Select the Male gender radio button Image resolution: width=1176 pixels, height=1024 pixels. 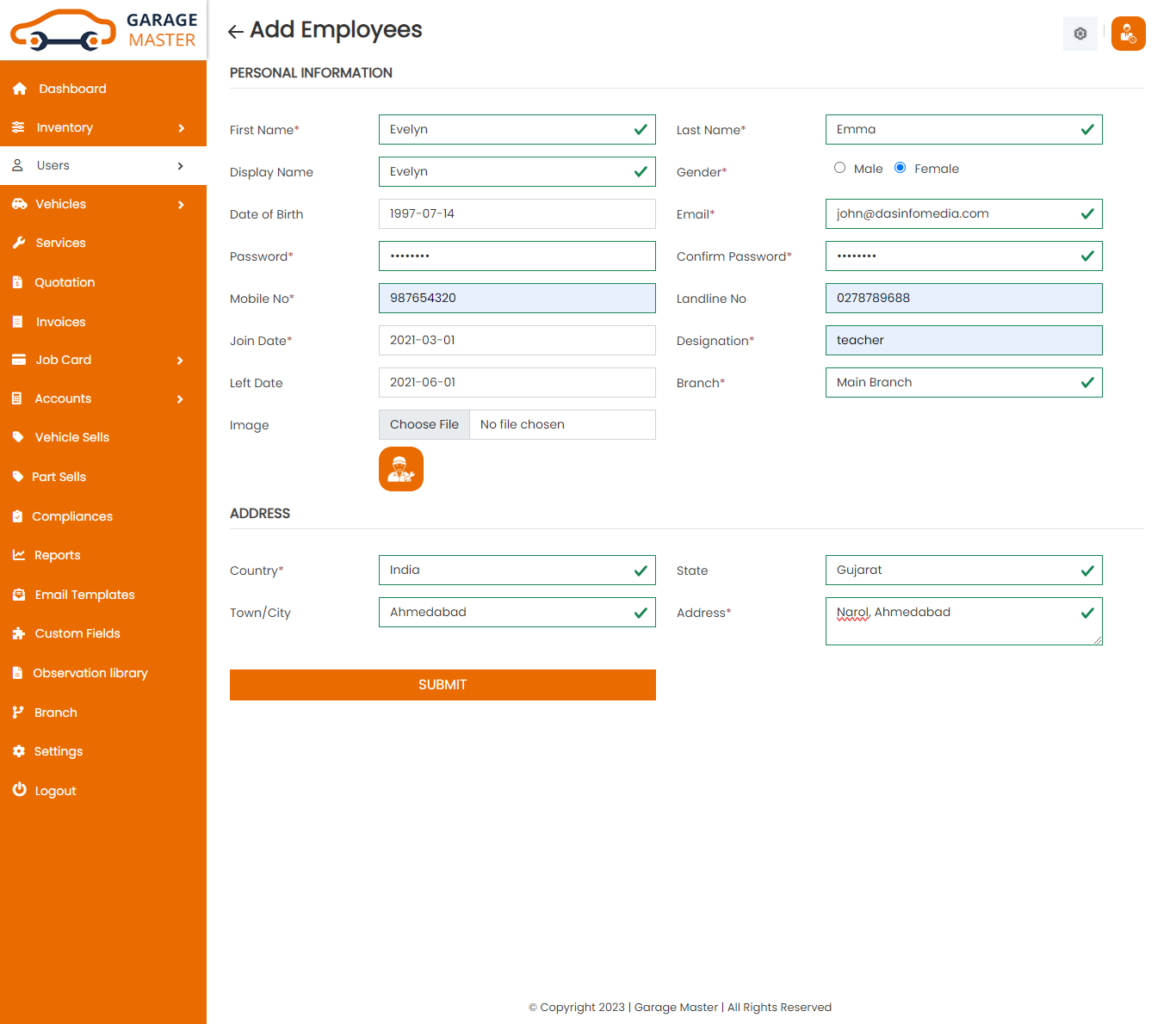[x=839, y=168]
